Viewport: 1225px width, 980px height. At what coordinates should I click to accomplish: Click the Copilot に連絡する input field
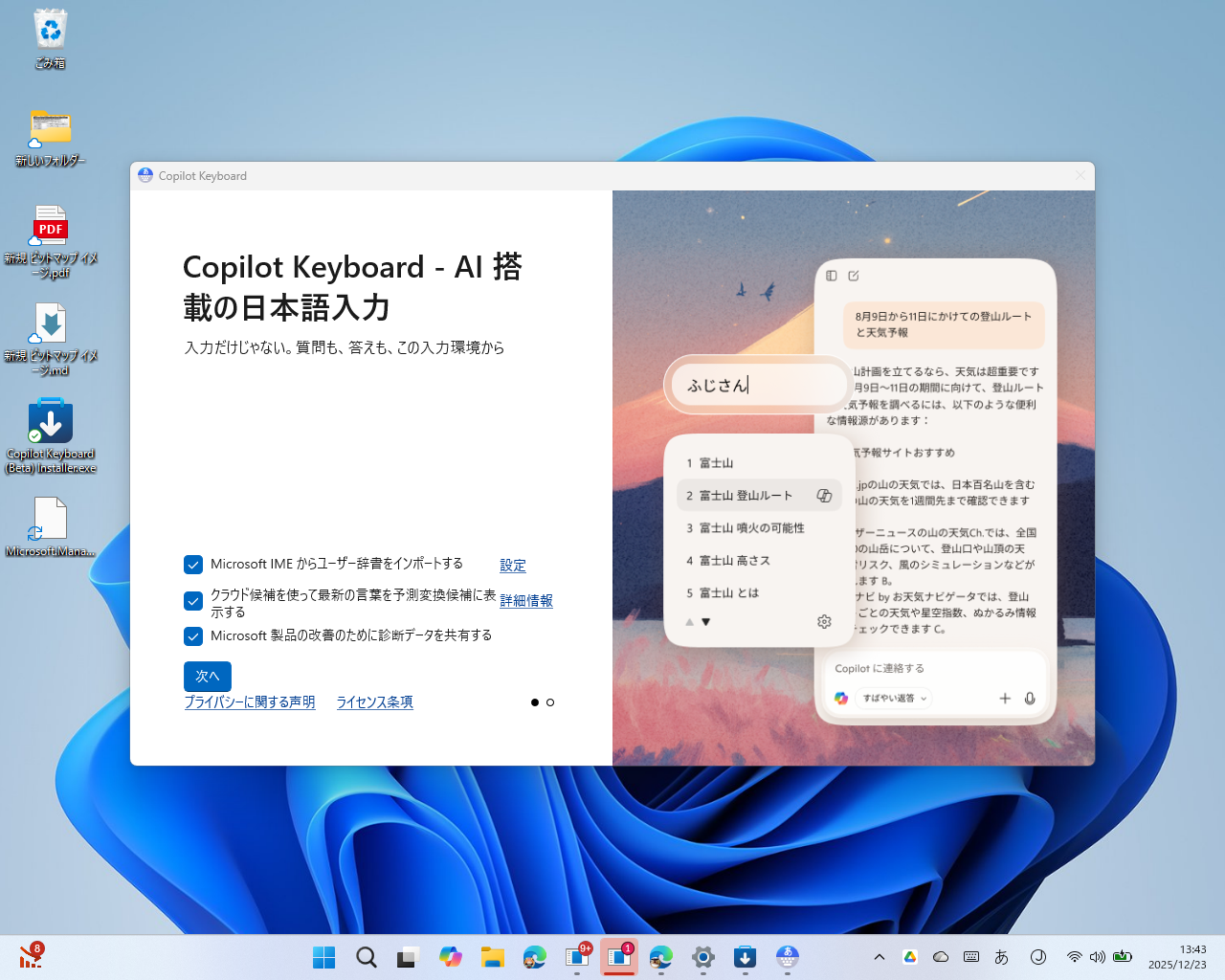pyautogui.click(x=919, y=668)
